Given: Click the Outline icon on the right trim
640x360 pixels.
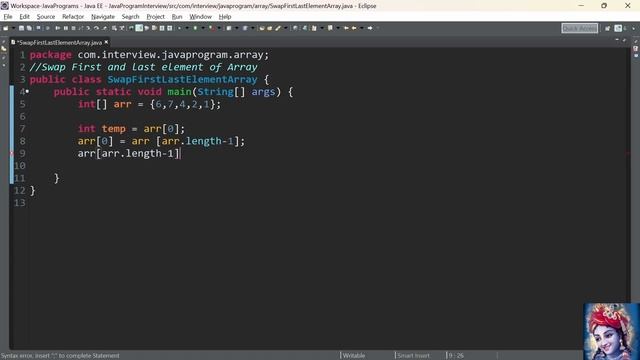Looking at the screenshot, I should pyautogui.click(x=636, y=56).
